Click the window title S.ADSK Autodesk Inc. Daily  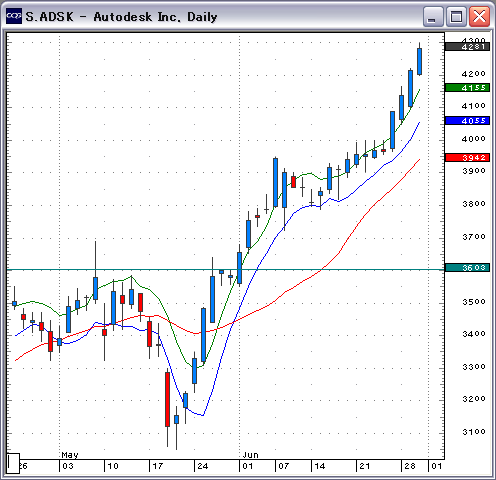pos(121,17)
